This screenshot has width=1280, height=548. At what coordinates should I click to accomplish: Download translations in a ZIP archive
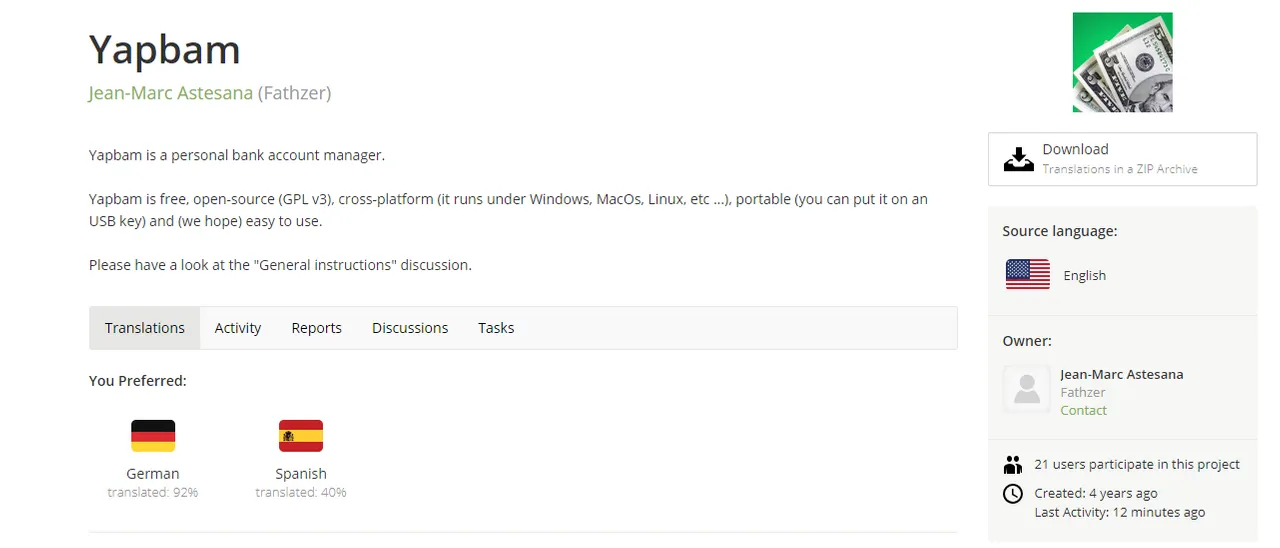[x=1122, y=159]
